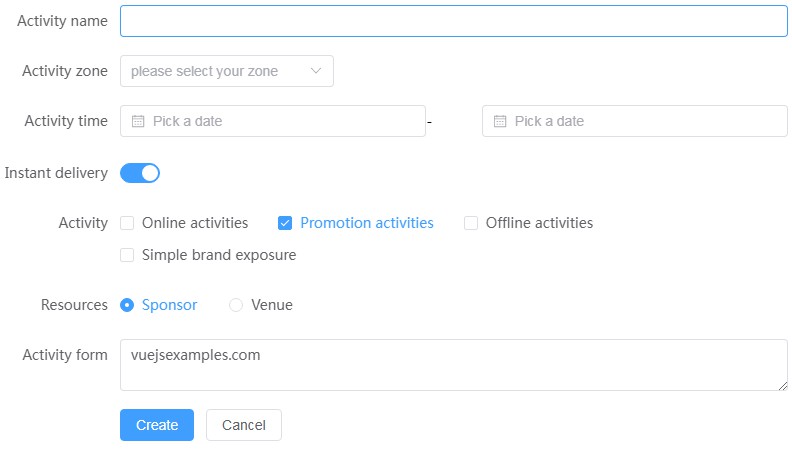792x452 pixels.
Task: Focus the Activity name text field
Action: 453,21
